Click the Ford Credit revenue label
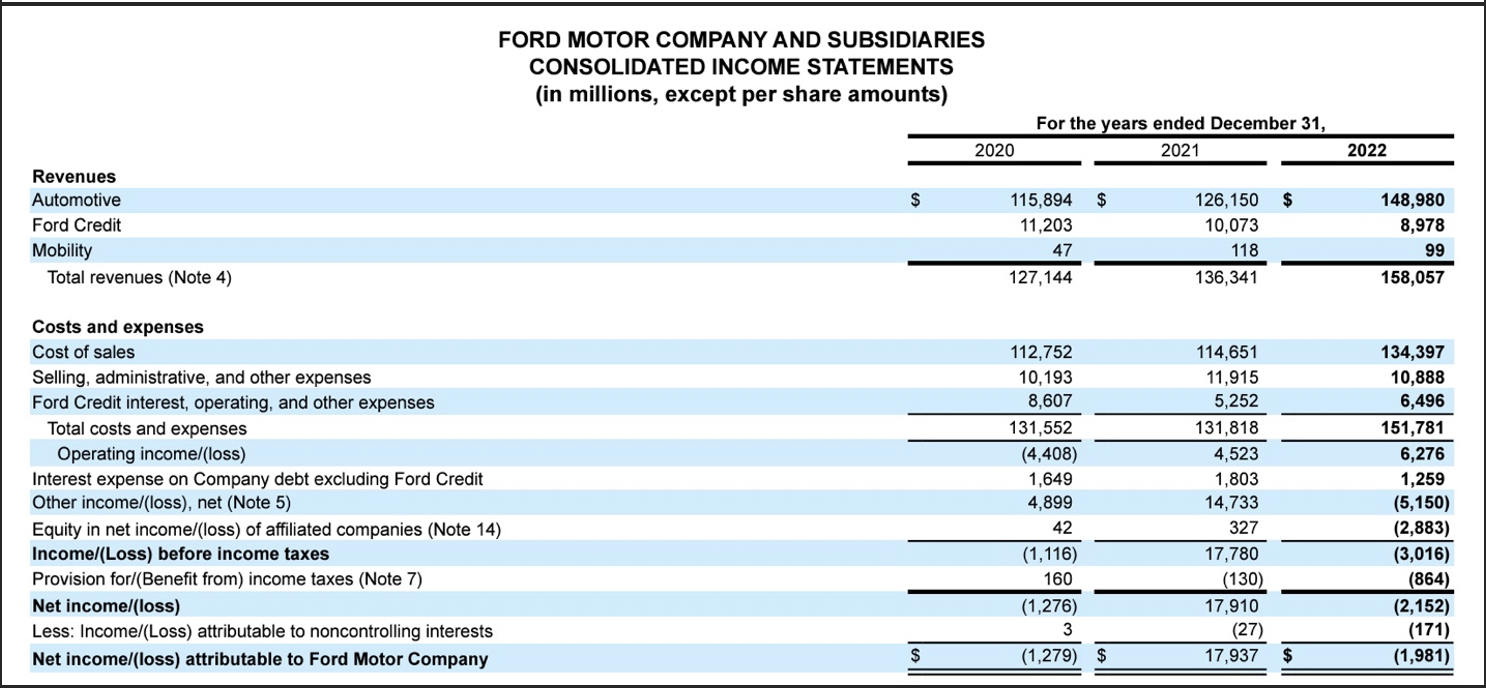Screen dimensions: 1486x688 (75, 224)
